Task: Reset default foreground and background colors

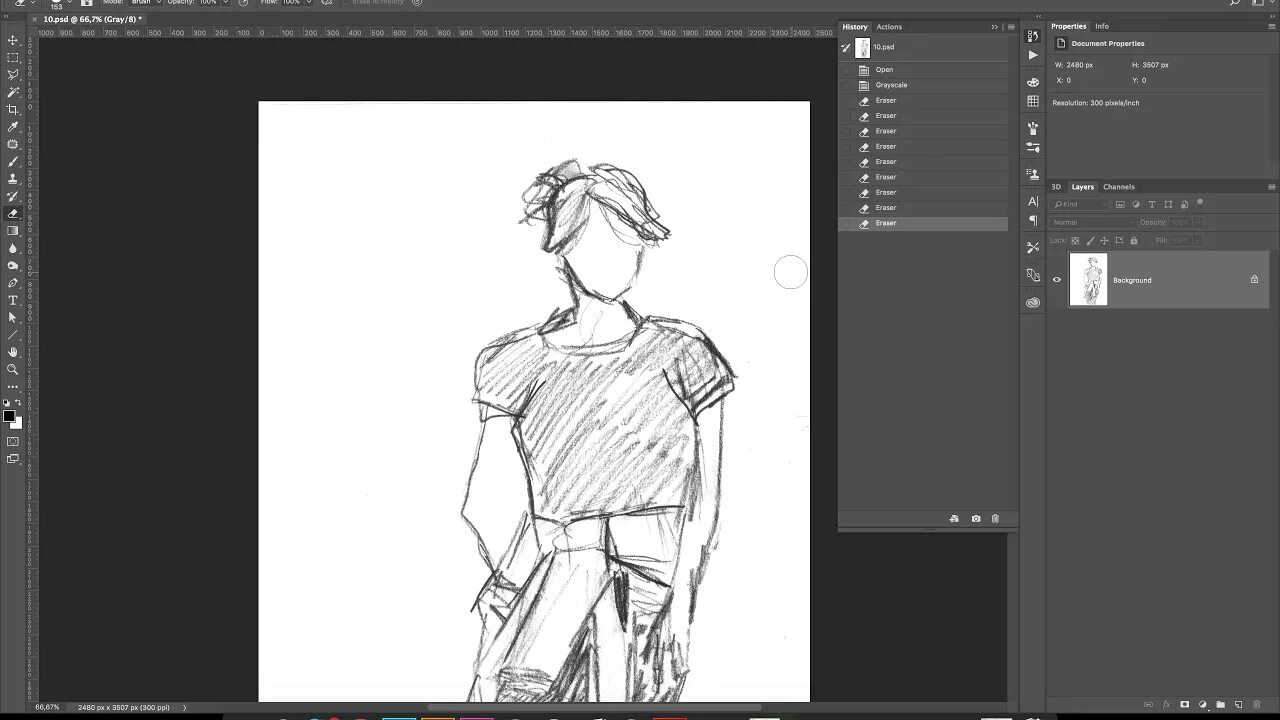Action: (x=7, y=403)
